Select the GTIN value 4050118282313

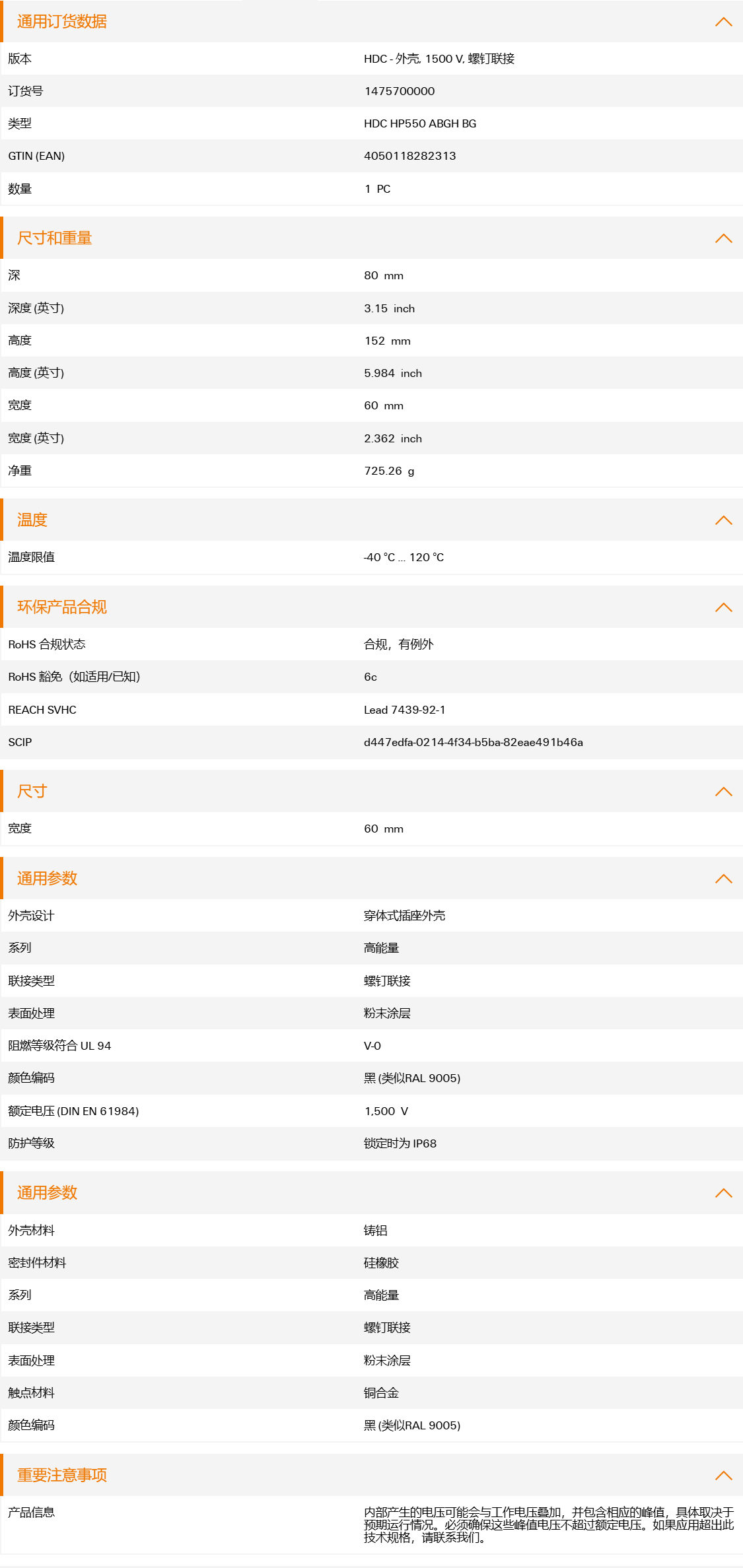click(410, 156)
